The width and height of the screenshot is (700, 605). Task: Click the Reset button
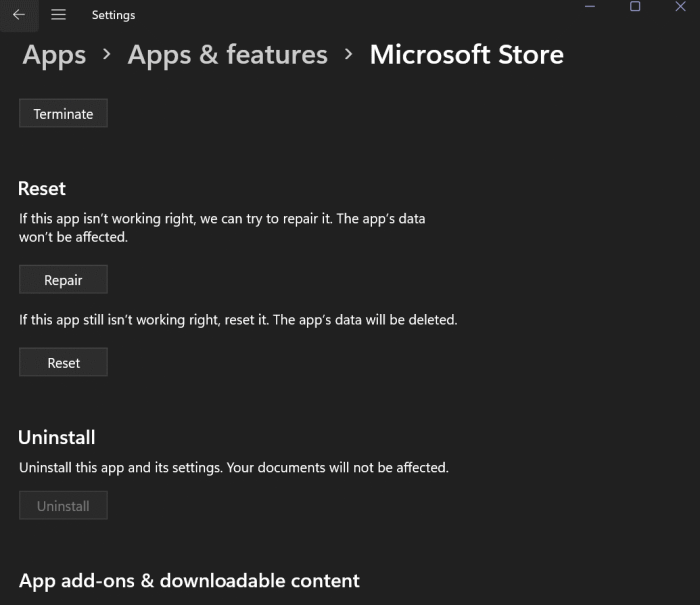point(63,362)
